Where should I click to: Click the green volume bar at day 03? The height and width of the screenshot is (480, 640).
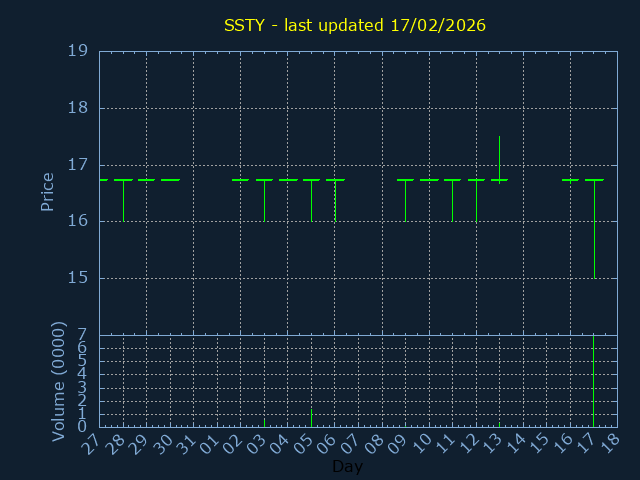coord(264,422)
